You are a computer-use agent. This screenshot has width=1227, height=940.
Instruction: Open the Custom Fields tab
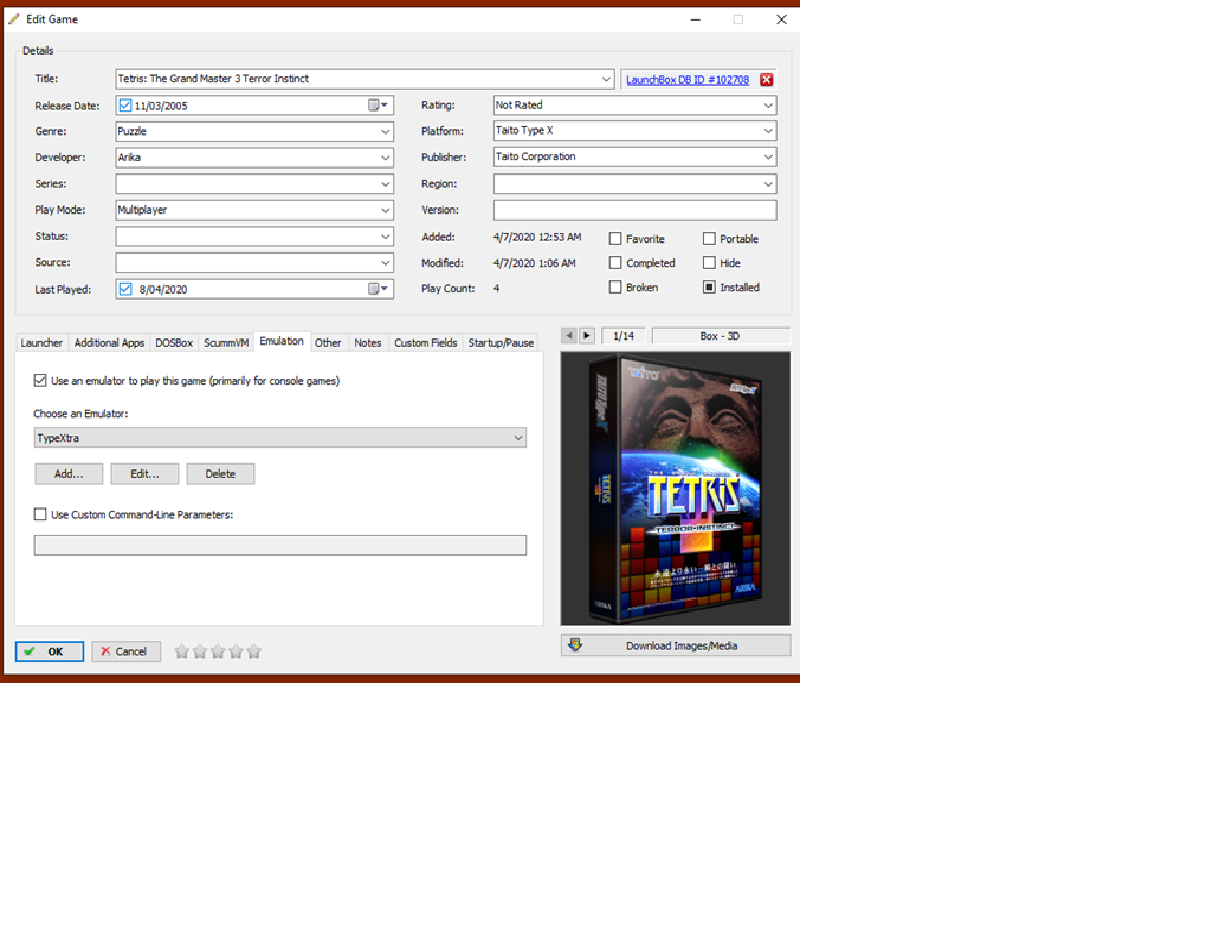click(426, 343)
